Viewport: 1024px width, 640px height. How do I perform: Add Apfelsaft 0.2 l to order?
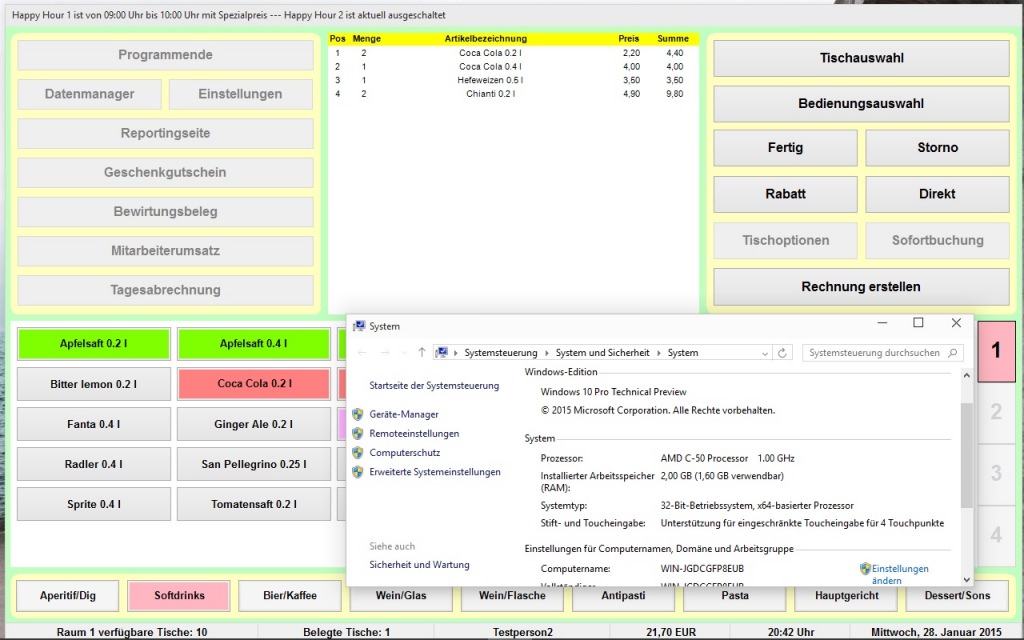pyautogui.click(x=93, y=344)
